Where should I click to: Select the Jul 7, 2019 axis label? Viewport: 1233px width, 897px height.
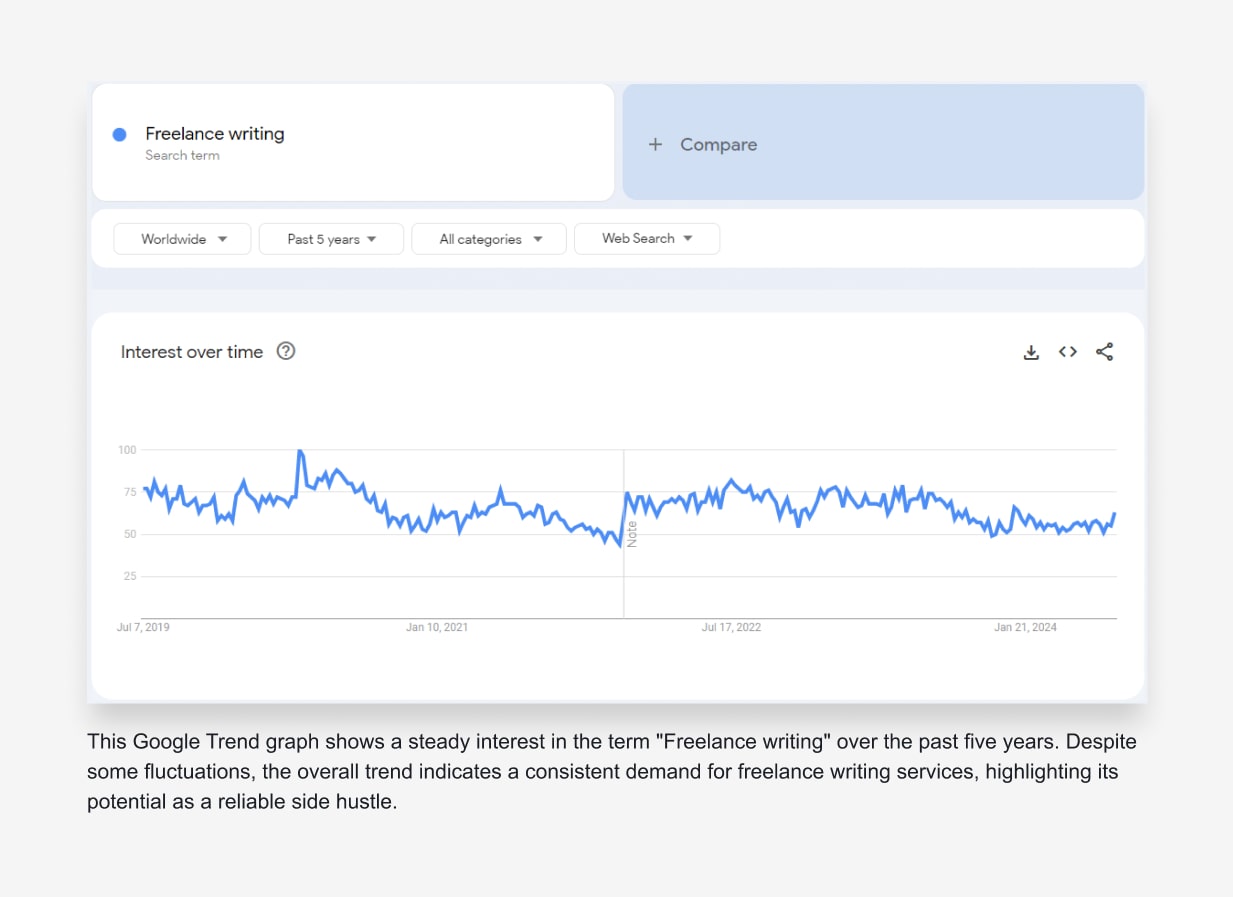coord(143,627)
